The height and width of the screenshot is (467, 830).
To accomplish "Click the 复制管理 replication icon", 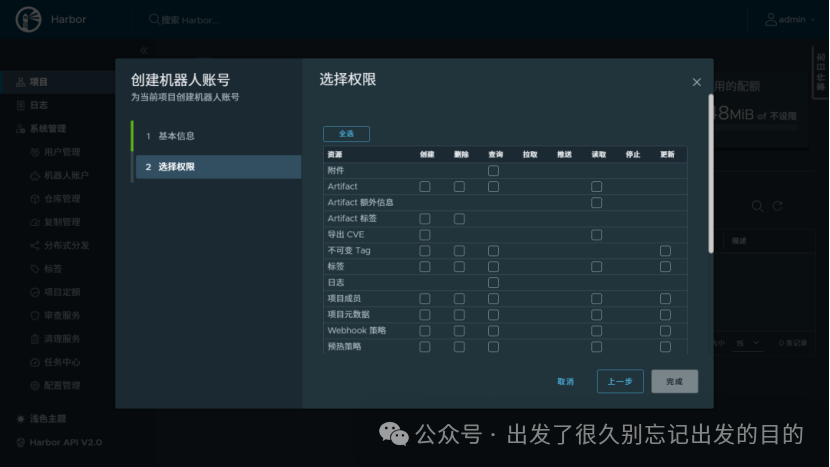I will 35,222.
